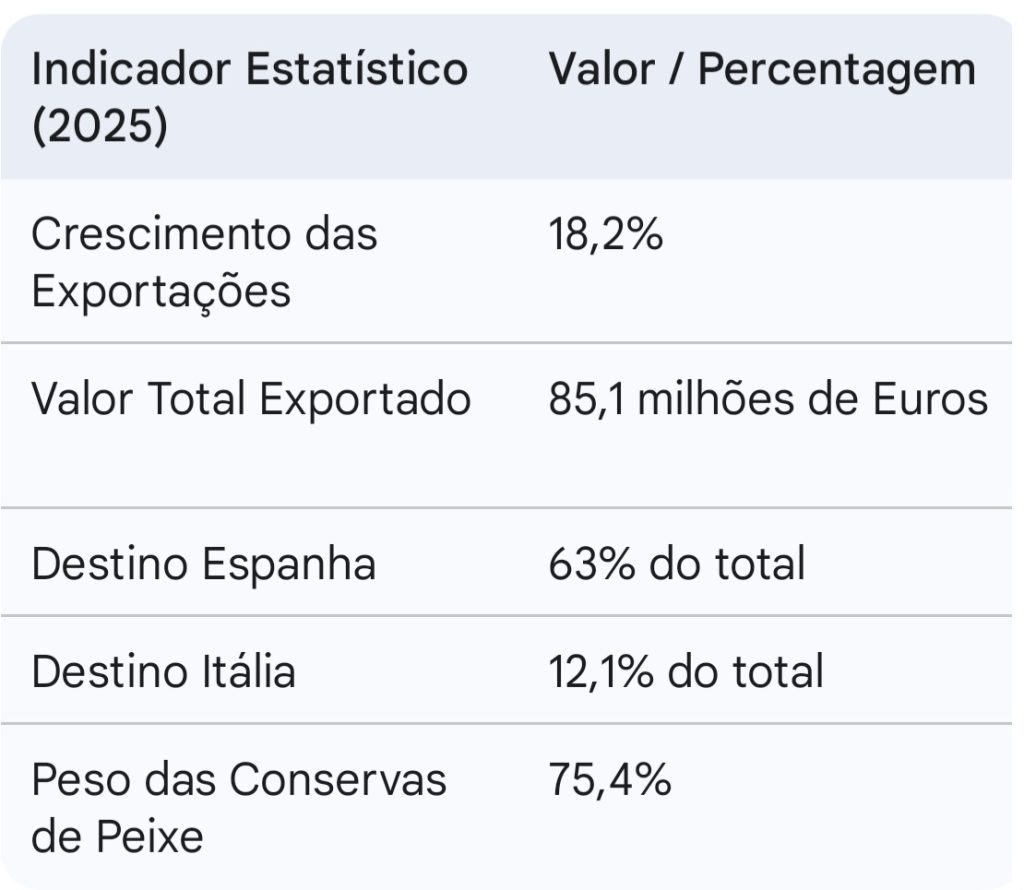Select the 'Valor Total Exportado' label

[251, 400]
